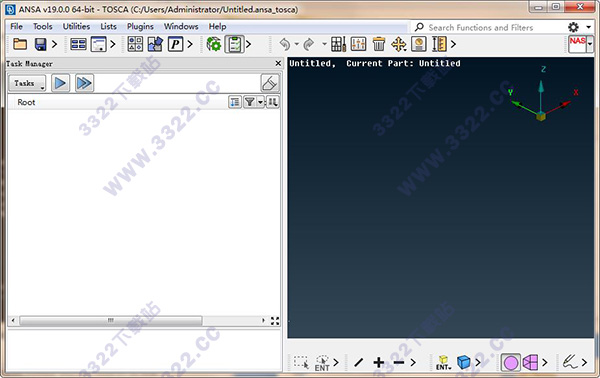Click the filter funnel icon
This screenshot has height=378, width=600.
tap(250, 102)
